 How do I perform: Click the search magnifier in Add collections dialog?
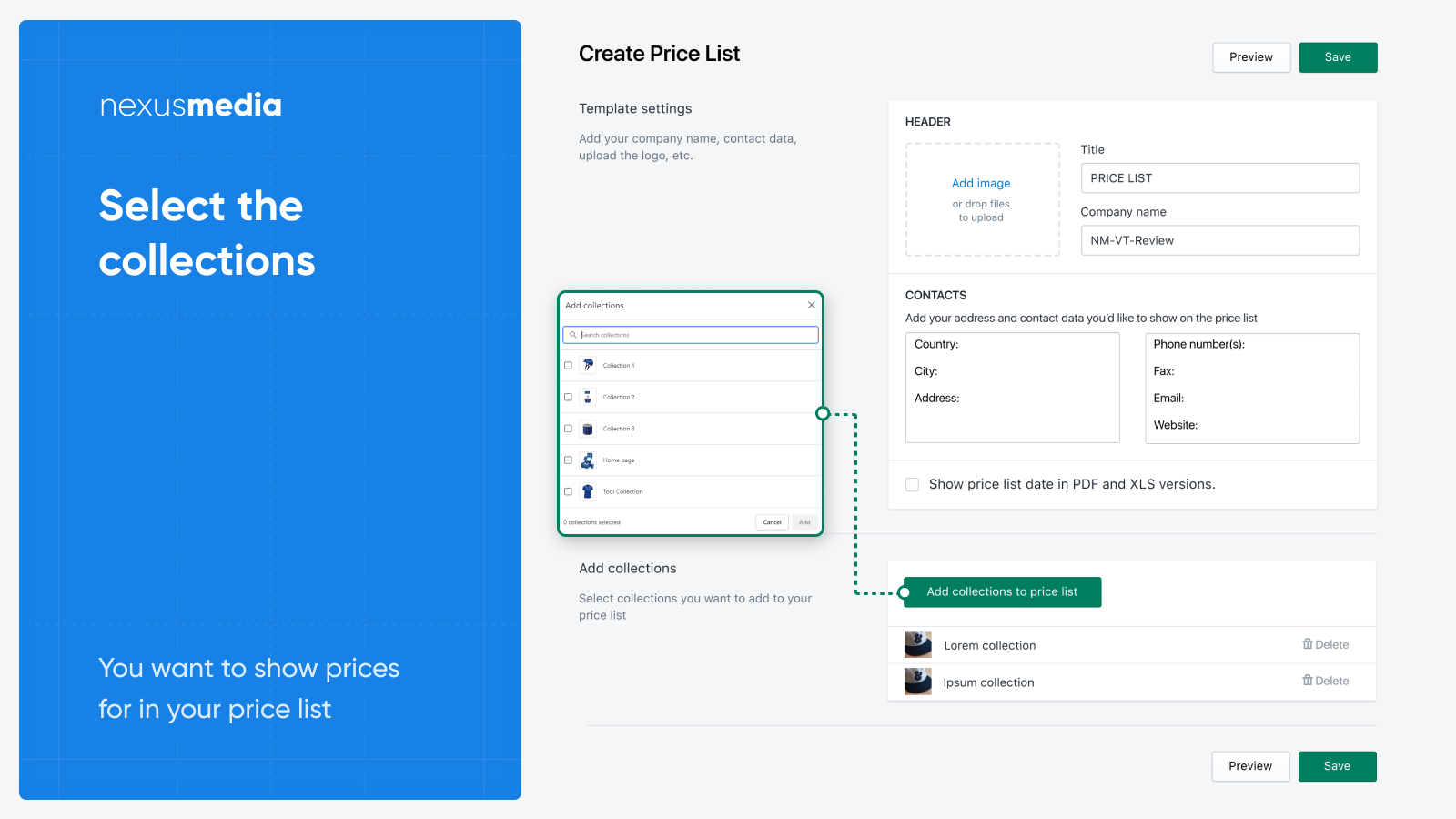[x=574, y=335]
